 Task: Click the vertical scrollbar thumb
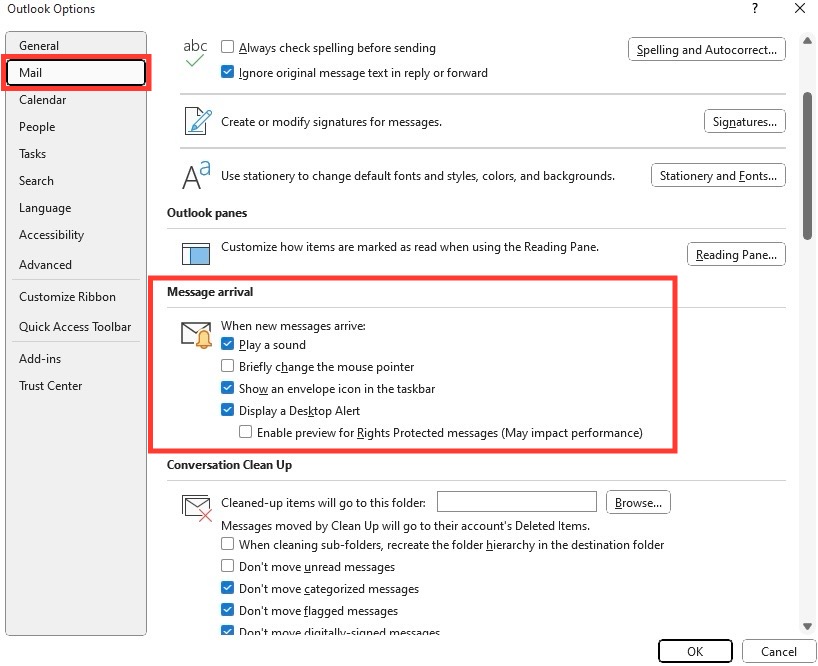coord(808,165)
